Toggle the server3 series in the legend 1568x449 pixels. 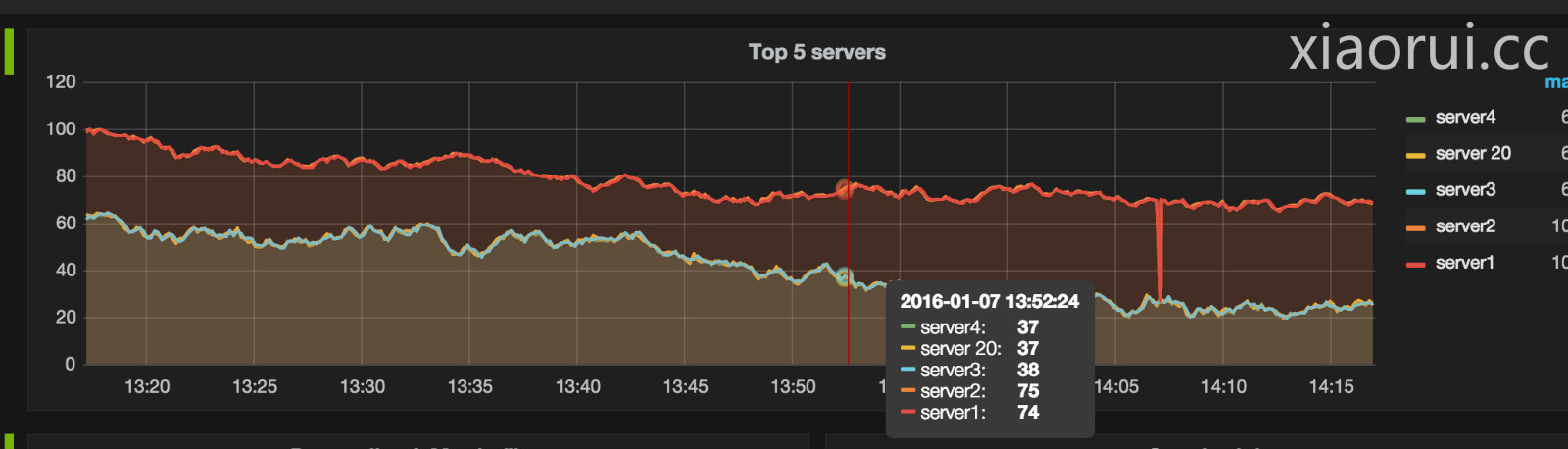pos(1465,190)
